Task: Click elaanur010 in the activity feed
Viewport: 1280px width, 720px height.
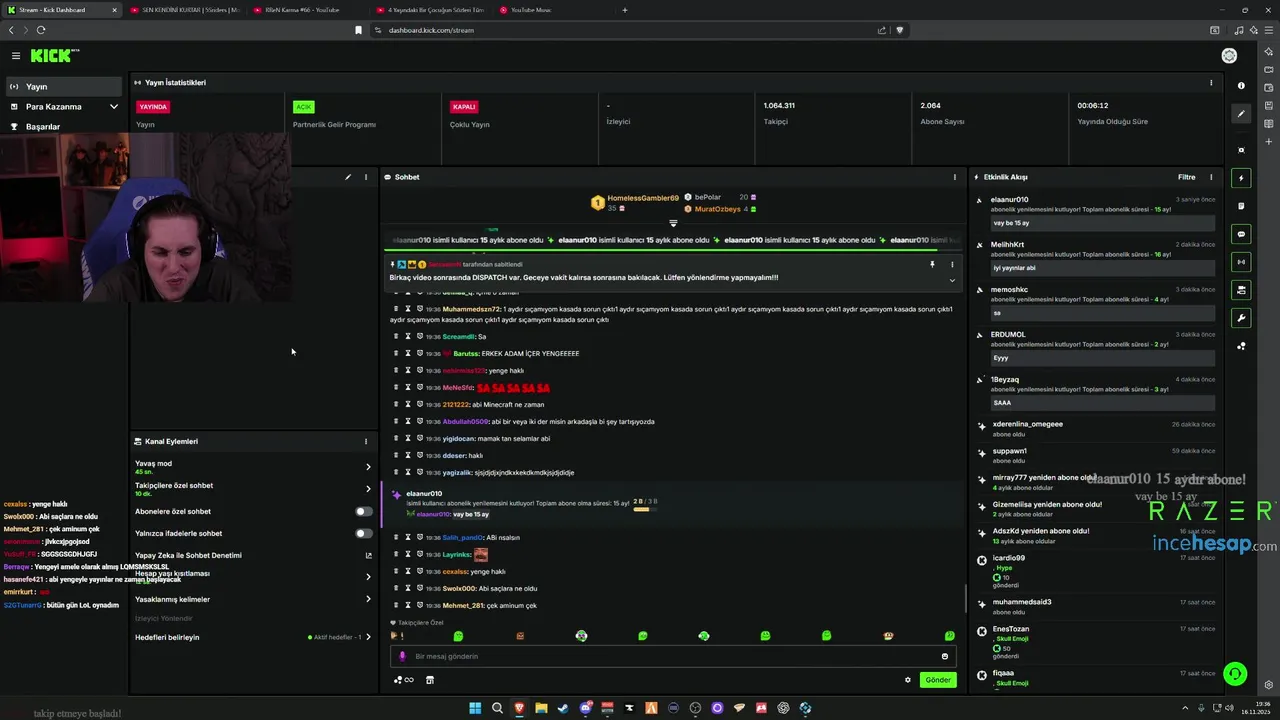Action: [1009, 199]
